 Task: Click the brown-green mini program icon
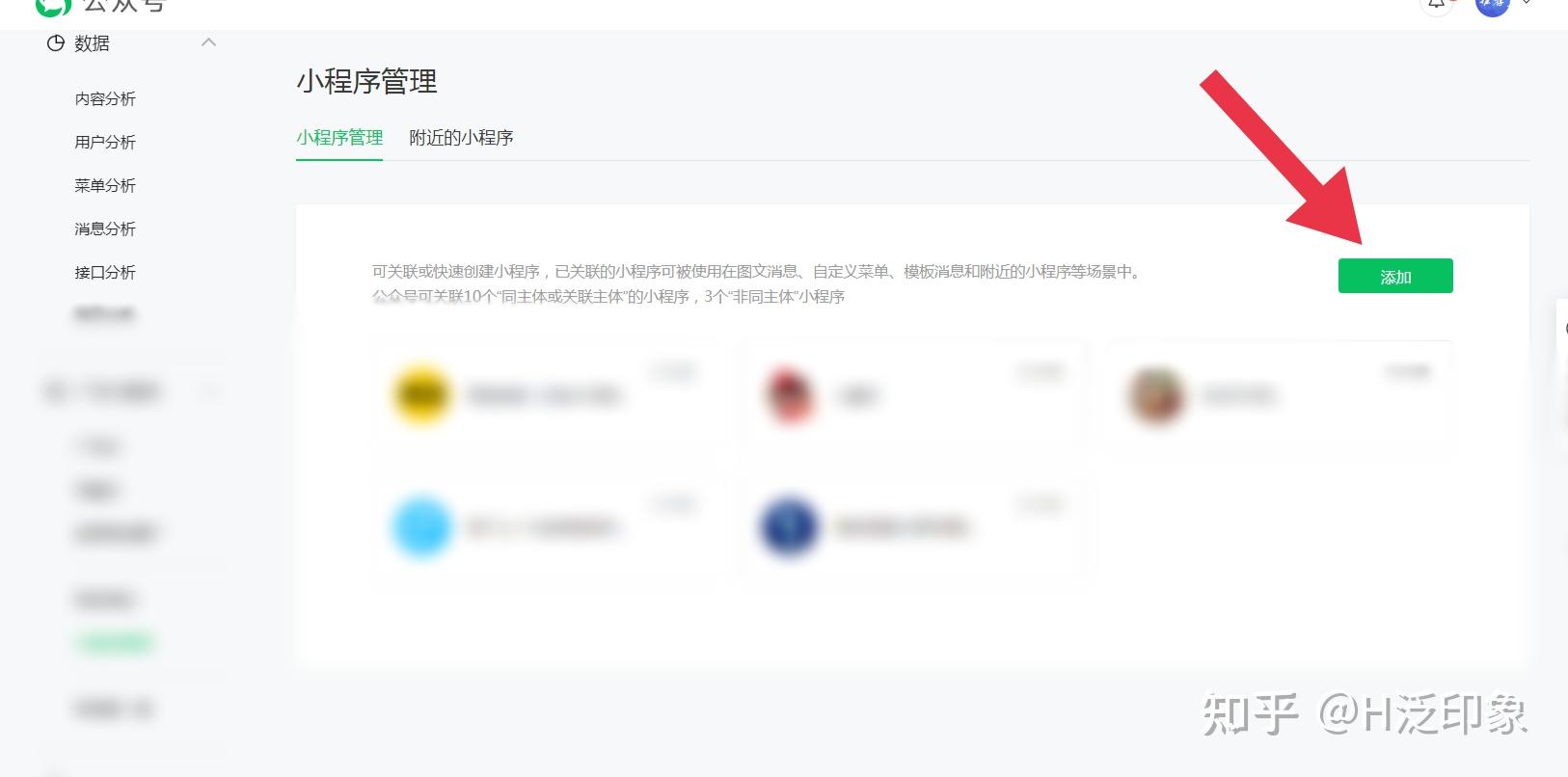click(1156, 395)
